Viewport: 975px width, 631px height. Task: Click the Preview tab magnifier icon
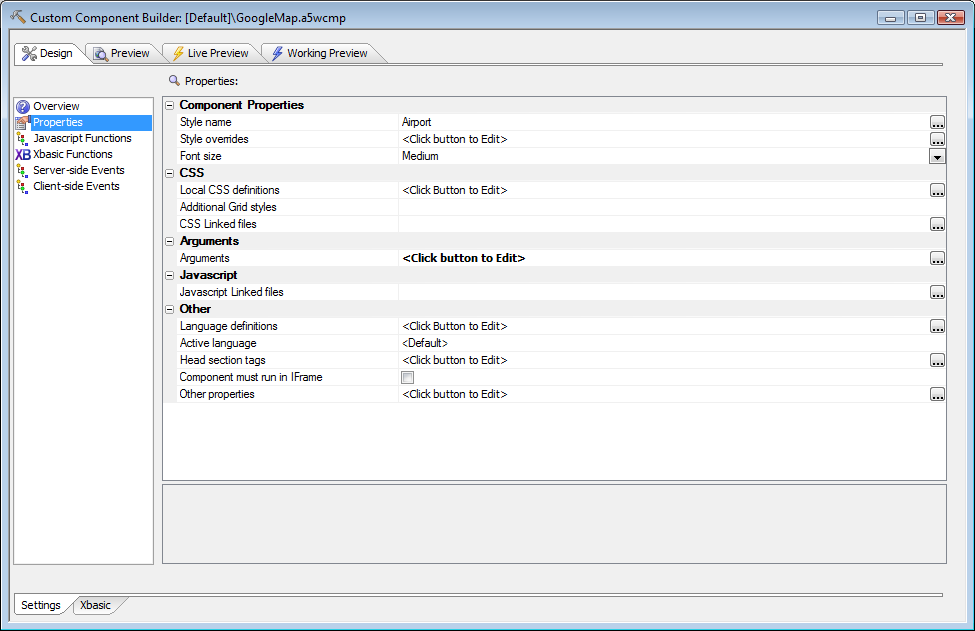click(100, 54)
